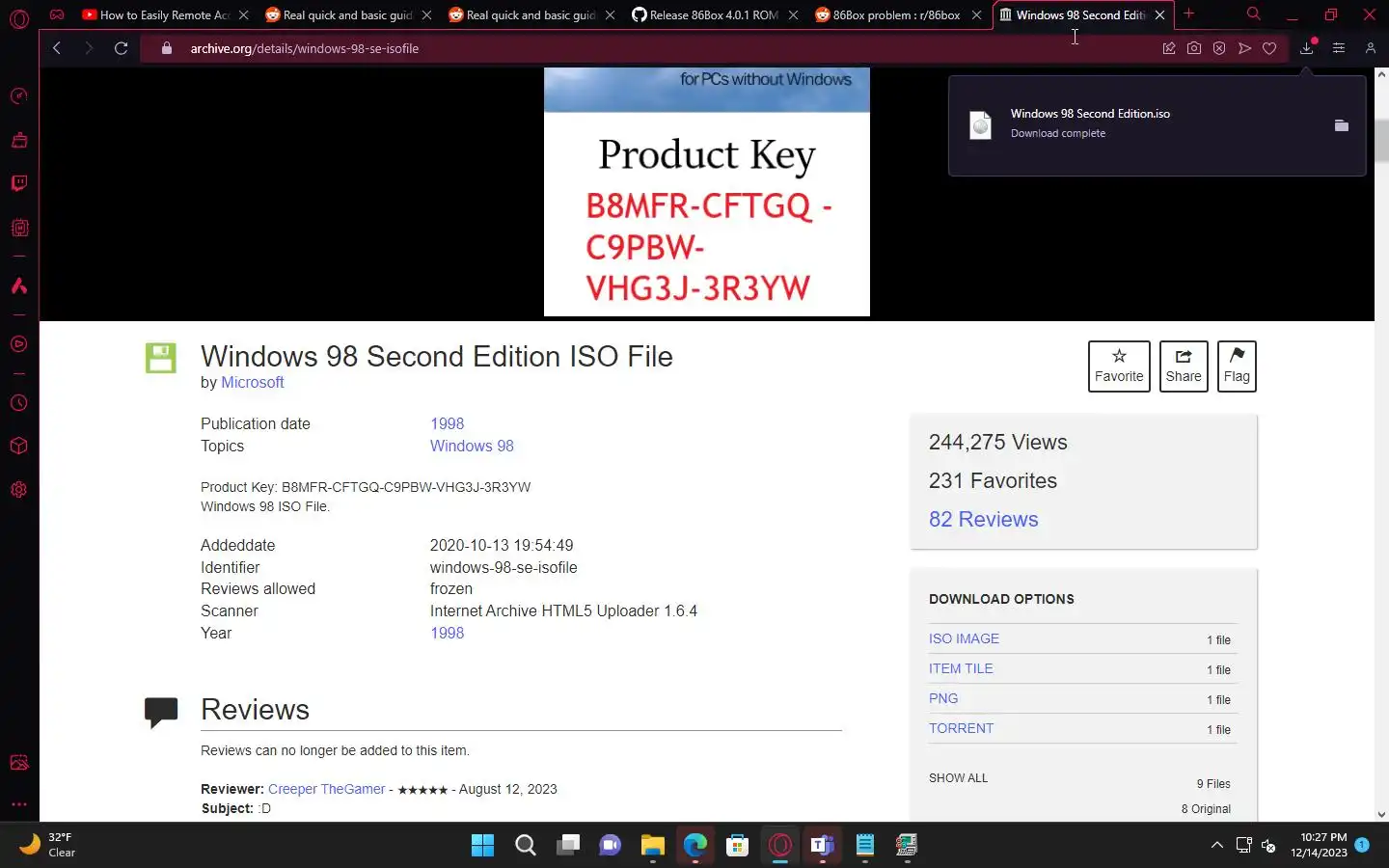This screenshot has height=868, width=1389.
Task: Show hidden system tray icons chevron
Action: (1217, 845)
